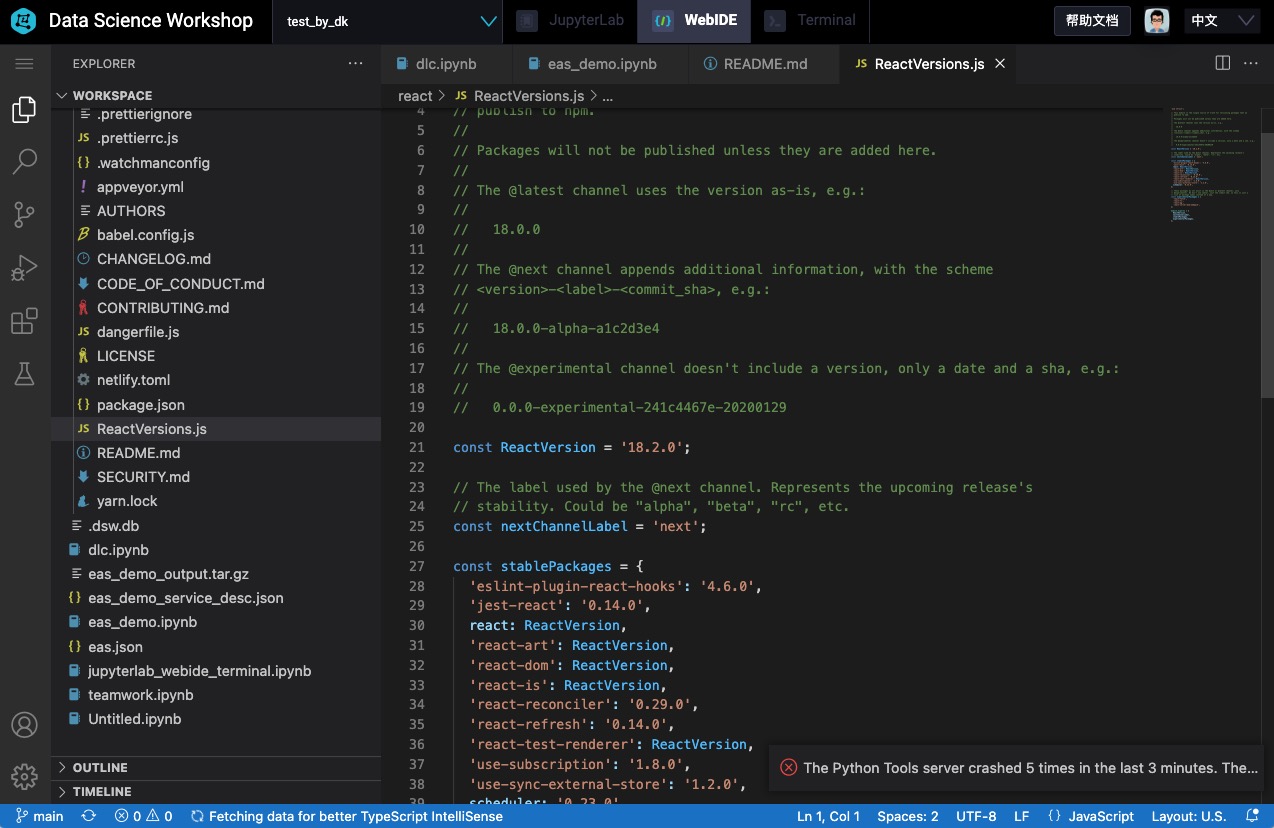Open the Manage gear settings
1274x828 pixels.
25,776
